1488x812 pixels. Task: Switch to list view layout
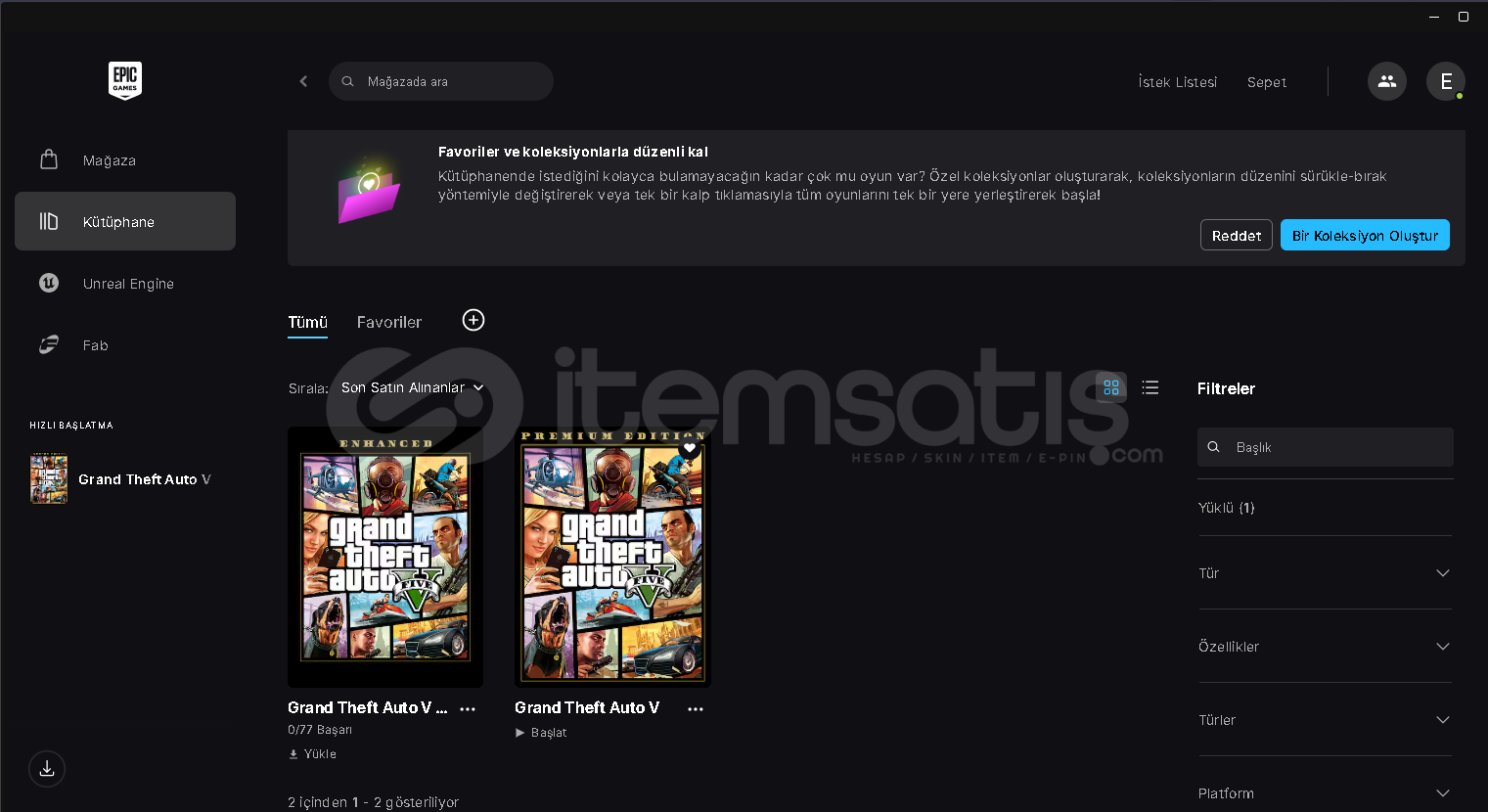(1150, 387)
